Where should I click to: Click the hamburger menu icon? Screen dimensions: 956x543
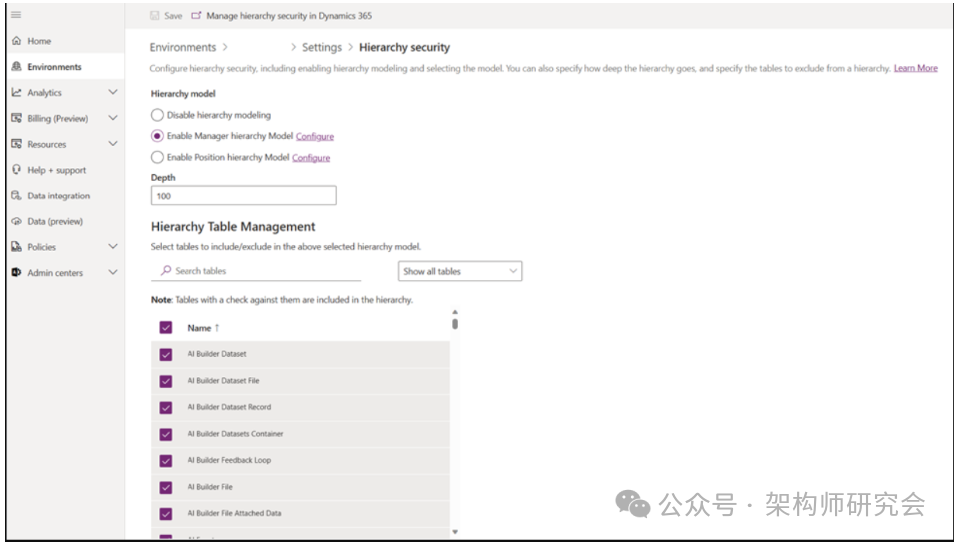pyautogui.click(x=16, y=15)
